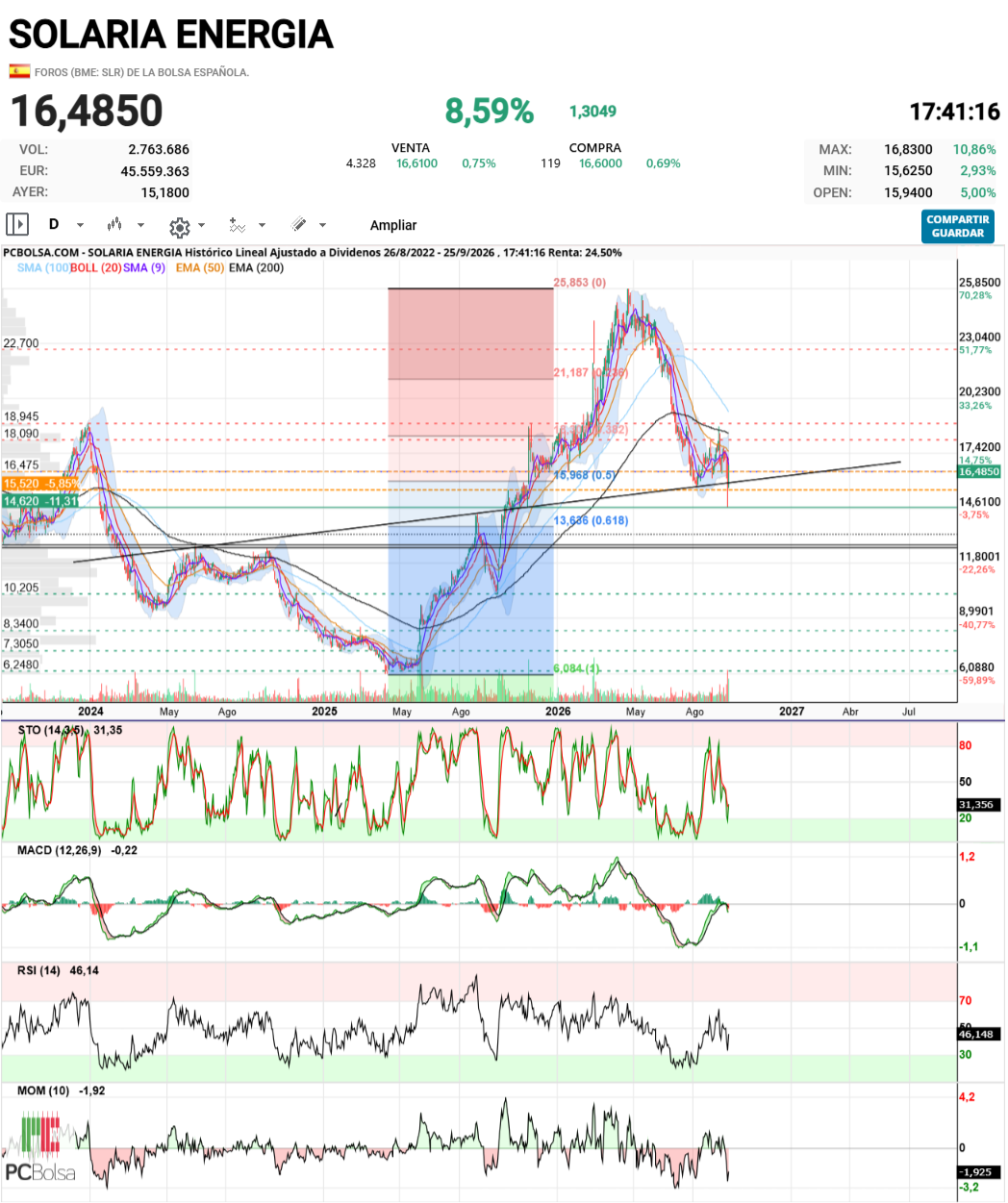Click the 8,59% change value
This screenshot has width=1008, height=1203.
point(490,111)
